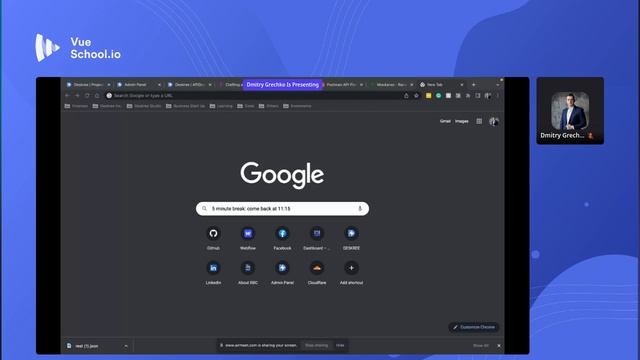Viewport: 640px width, 360px height.
Task: Click Stop sharing in the sharing bar
Action: point(316,345)
